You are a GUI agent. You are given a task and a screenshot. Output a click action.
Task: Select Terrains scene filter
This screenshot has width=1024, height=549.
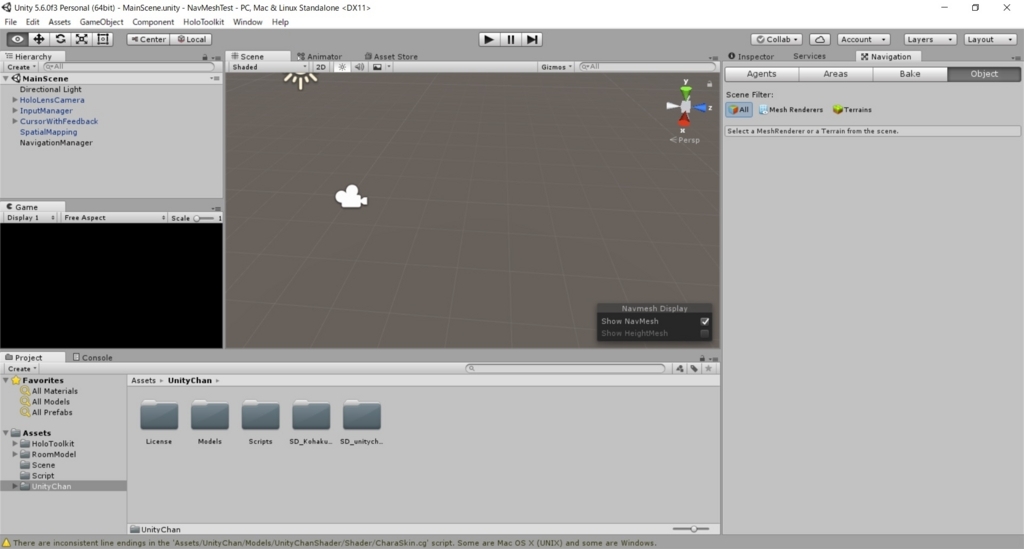pyautogui.click(x=852, y=110)
